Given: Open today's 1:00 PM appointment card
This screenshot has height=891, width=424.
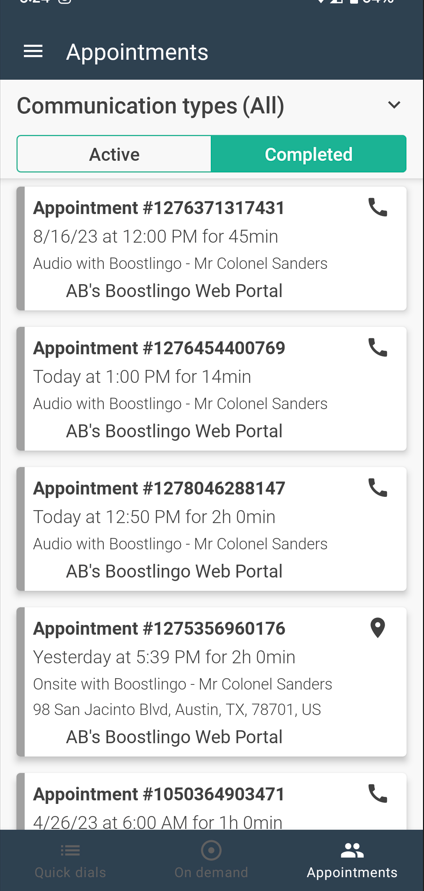Looking at the screenshot, I should (211, 389).
